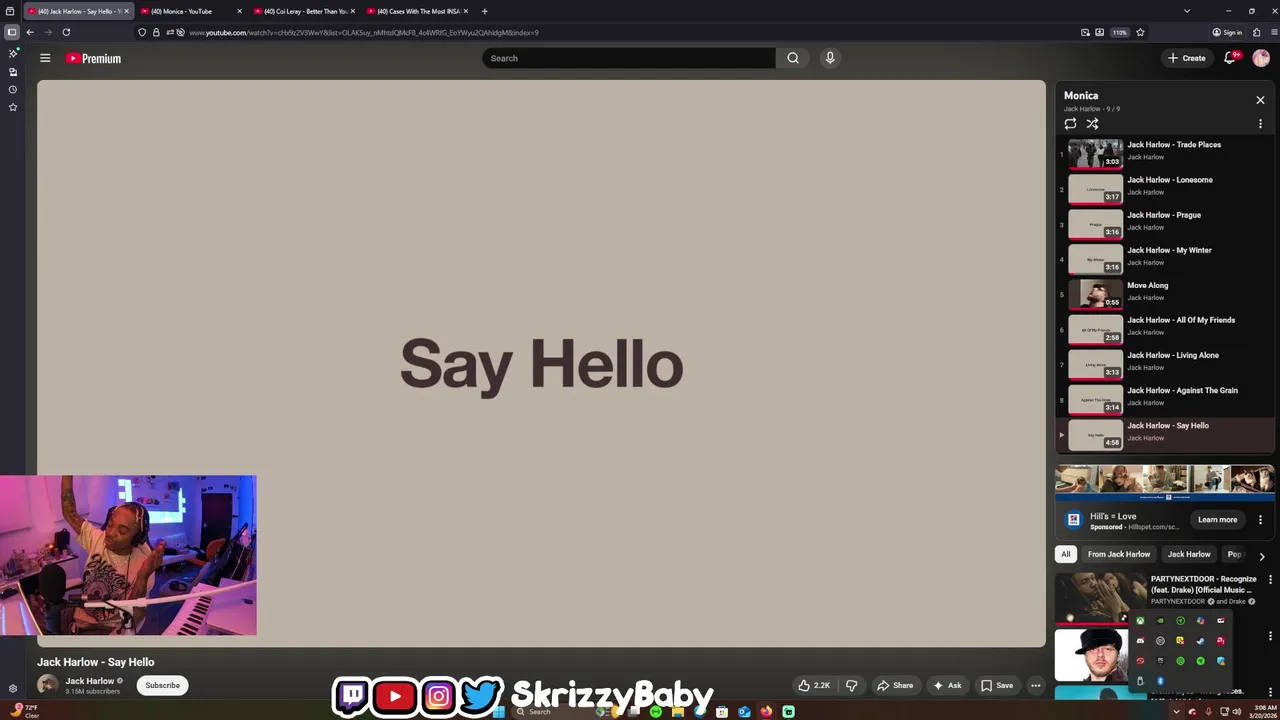
Task: Click the site shield tracking protection icon
Action: [142, 32]
